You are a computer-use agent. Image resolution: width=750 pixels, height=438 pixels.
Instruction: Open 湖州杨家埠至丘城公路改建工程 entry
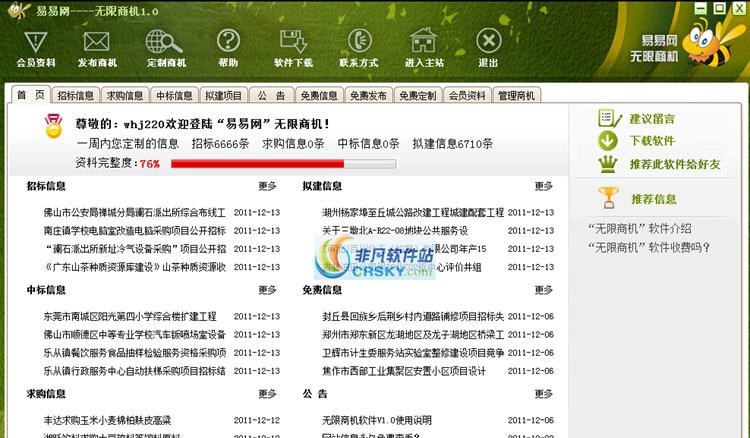tap(413, 212)
